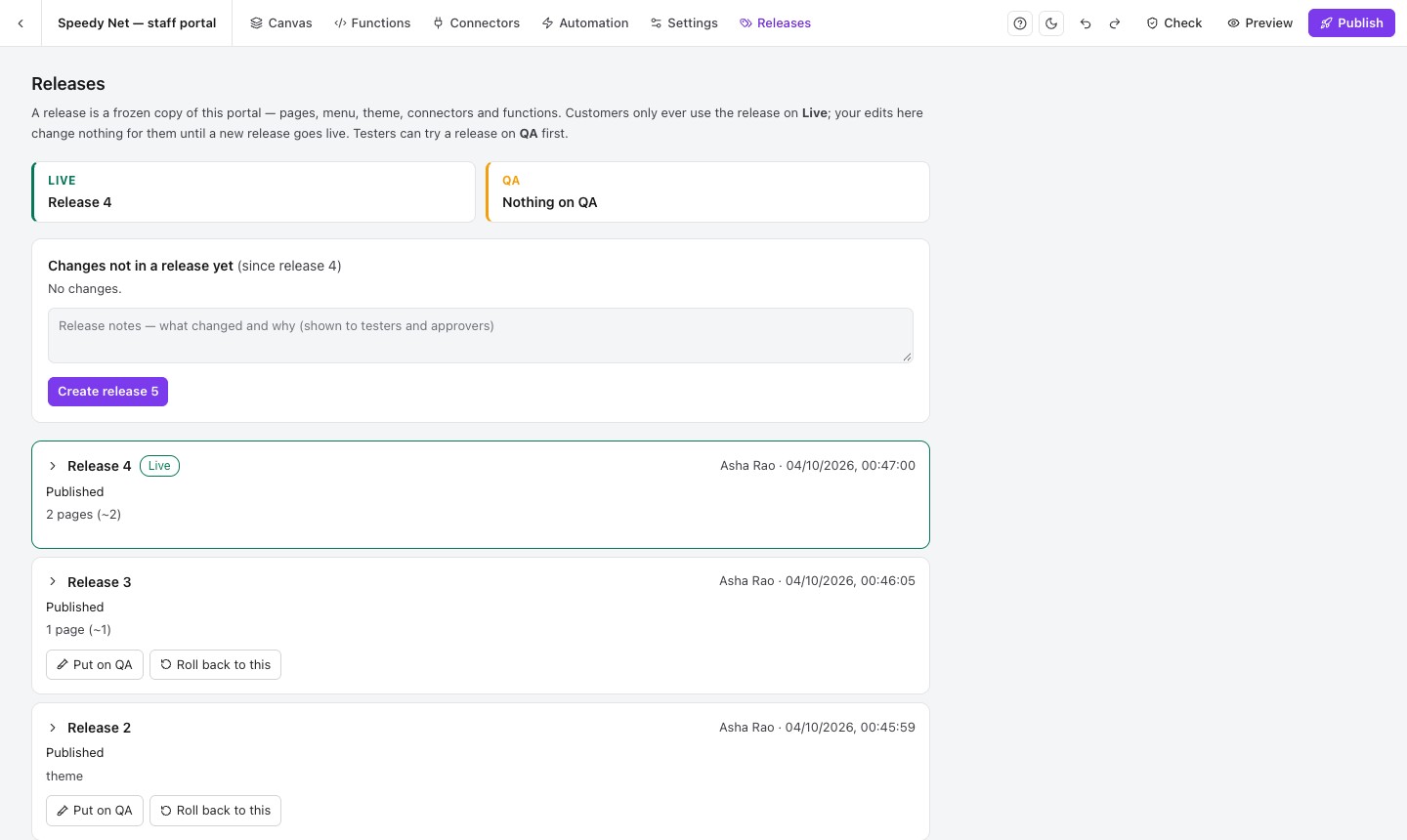1407x840 pixels.
Task: Open the Functions tab
Action: pos(372,23)
